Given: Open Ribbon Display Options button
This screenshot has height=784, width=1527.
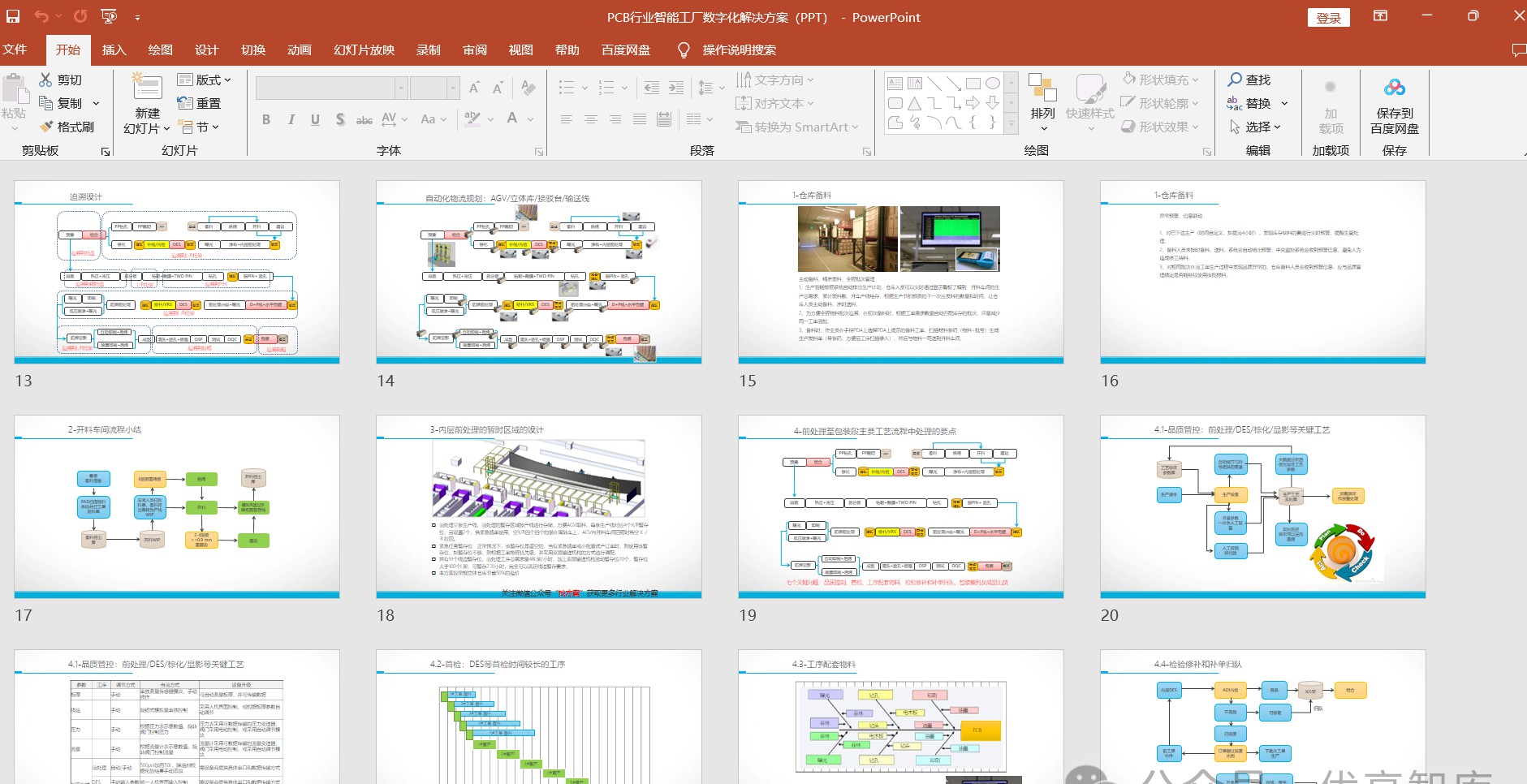Looking at the screenshot, I should coord(1380,16).
